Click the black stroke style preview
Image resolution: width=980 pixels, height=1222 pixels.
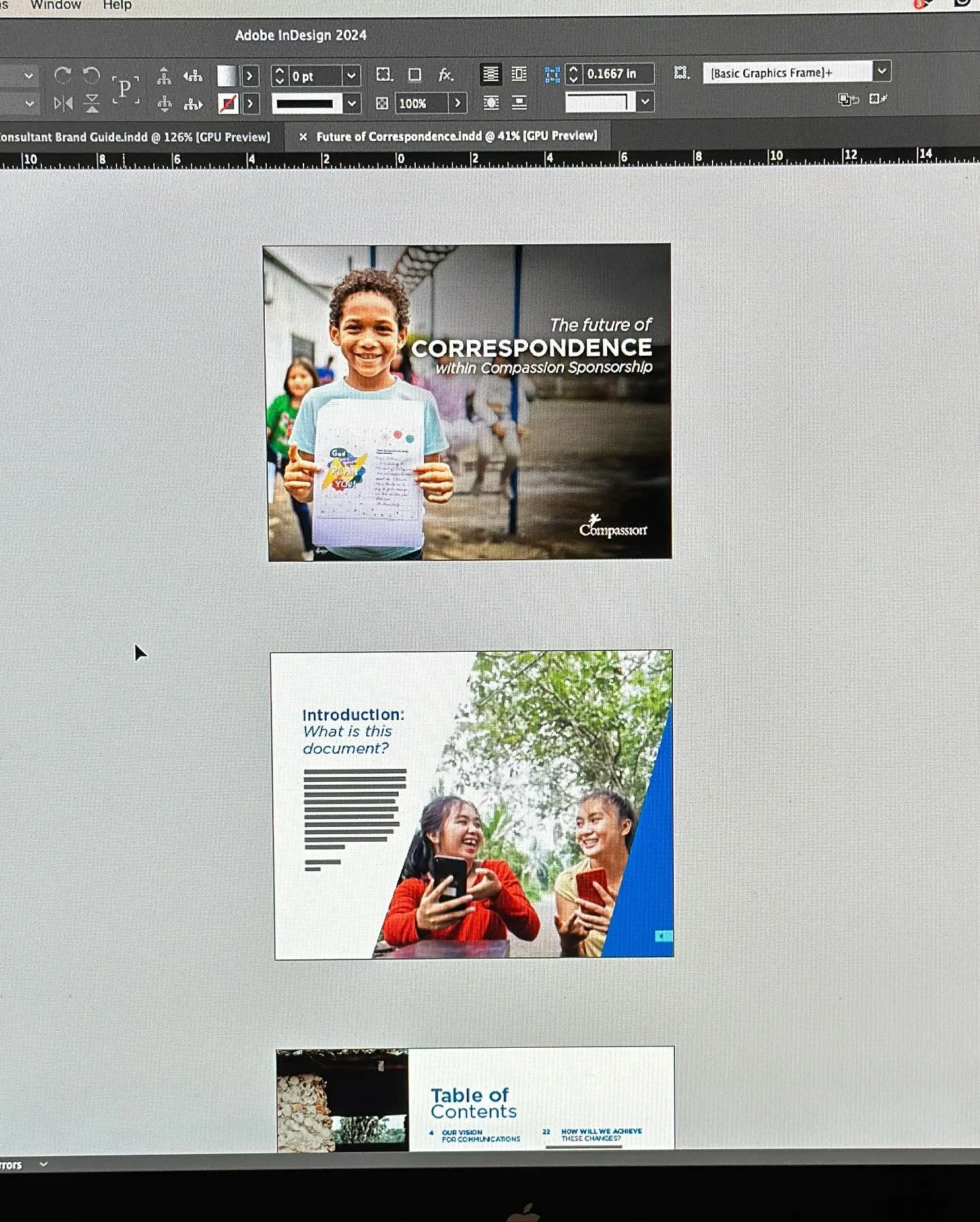(x=307, y=103)
